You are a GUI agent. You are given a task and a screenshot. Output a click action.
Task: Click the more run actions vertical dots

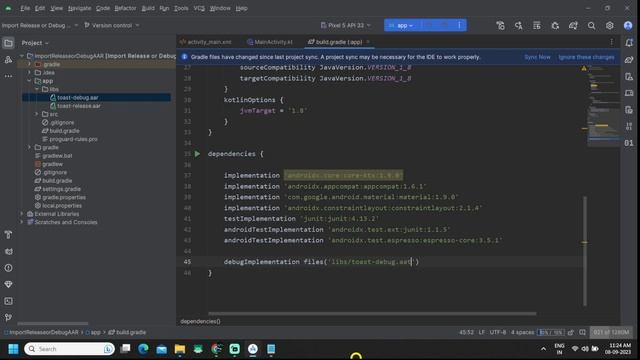click(x=459, y=25)
